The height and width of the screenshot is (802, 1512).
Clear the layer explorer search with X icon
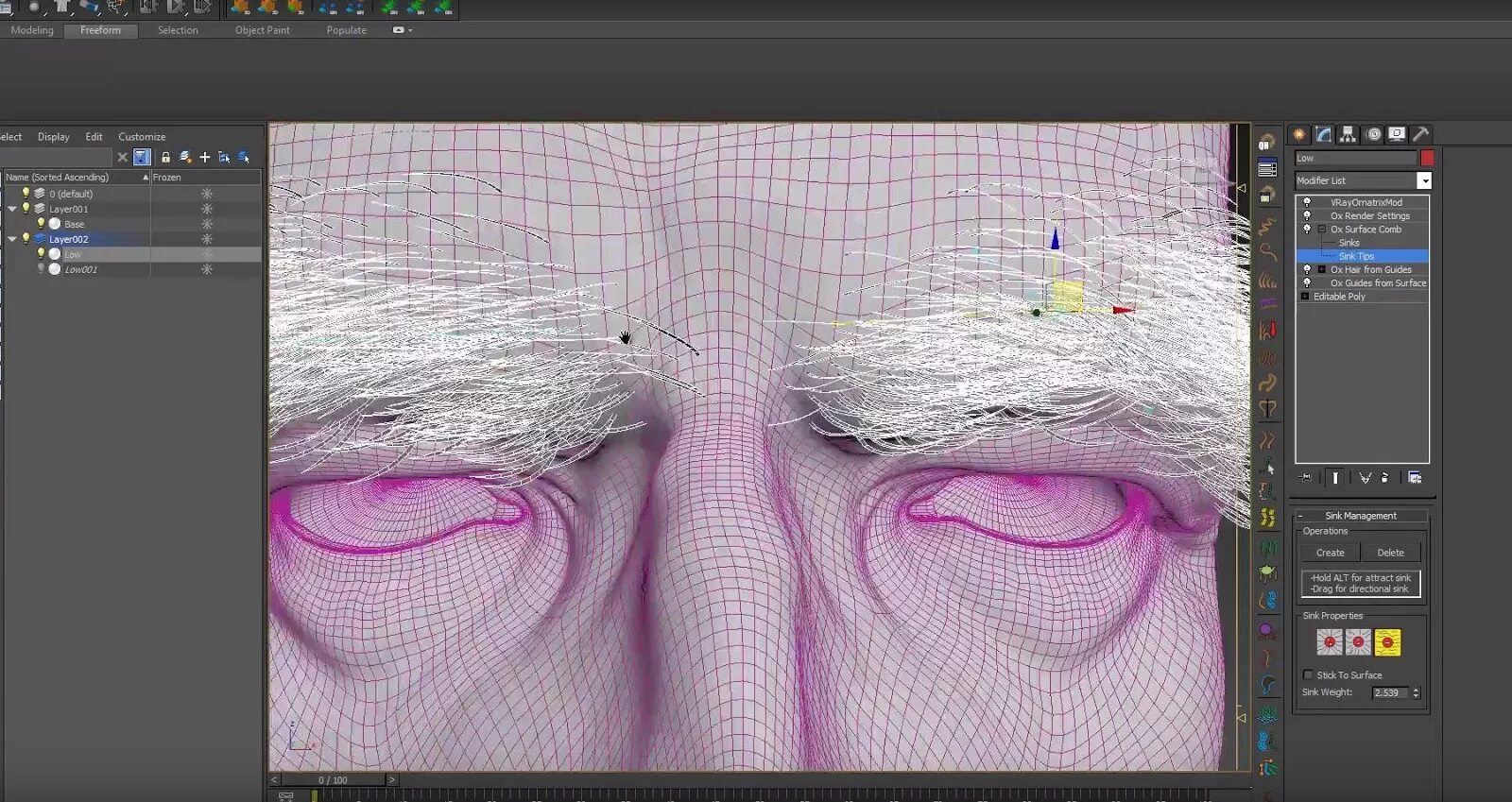(122, 158)
